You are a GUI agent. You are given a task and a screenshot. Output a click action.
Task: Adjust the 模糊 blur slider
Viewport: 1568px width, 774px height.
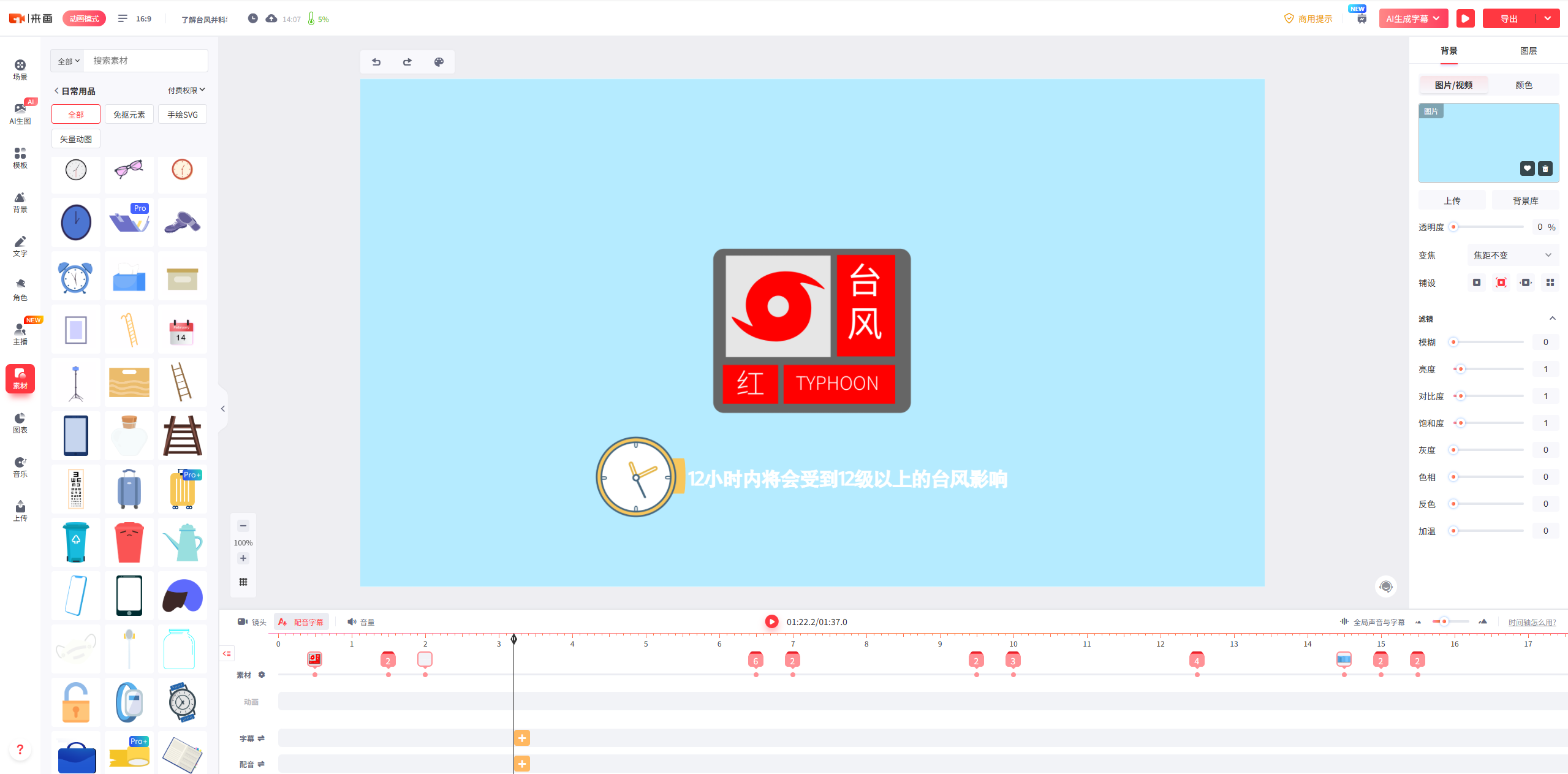point(1487,342)
